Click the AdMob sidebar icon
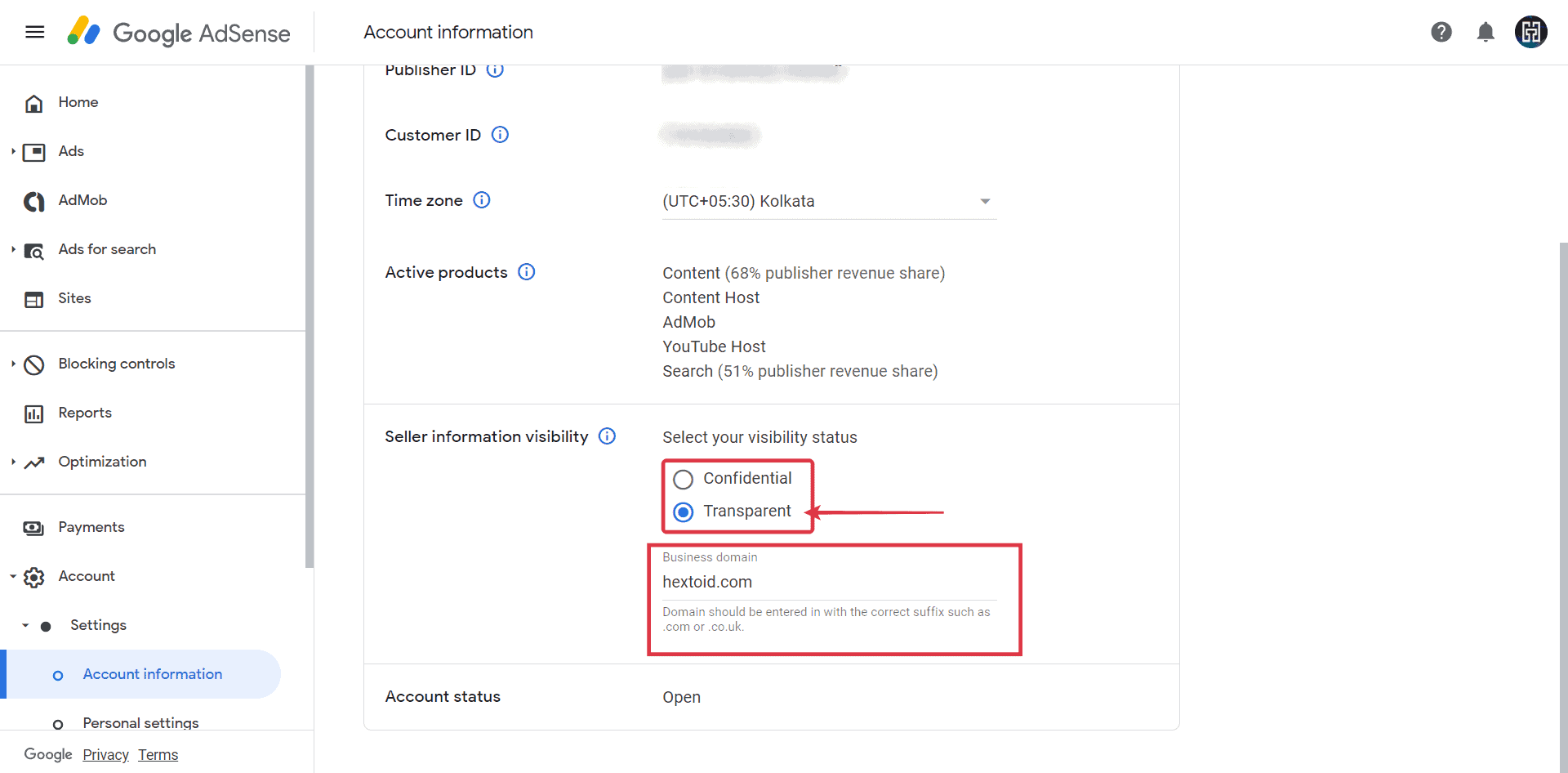This screenshot has width=1568, height=773. (33, 201)
